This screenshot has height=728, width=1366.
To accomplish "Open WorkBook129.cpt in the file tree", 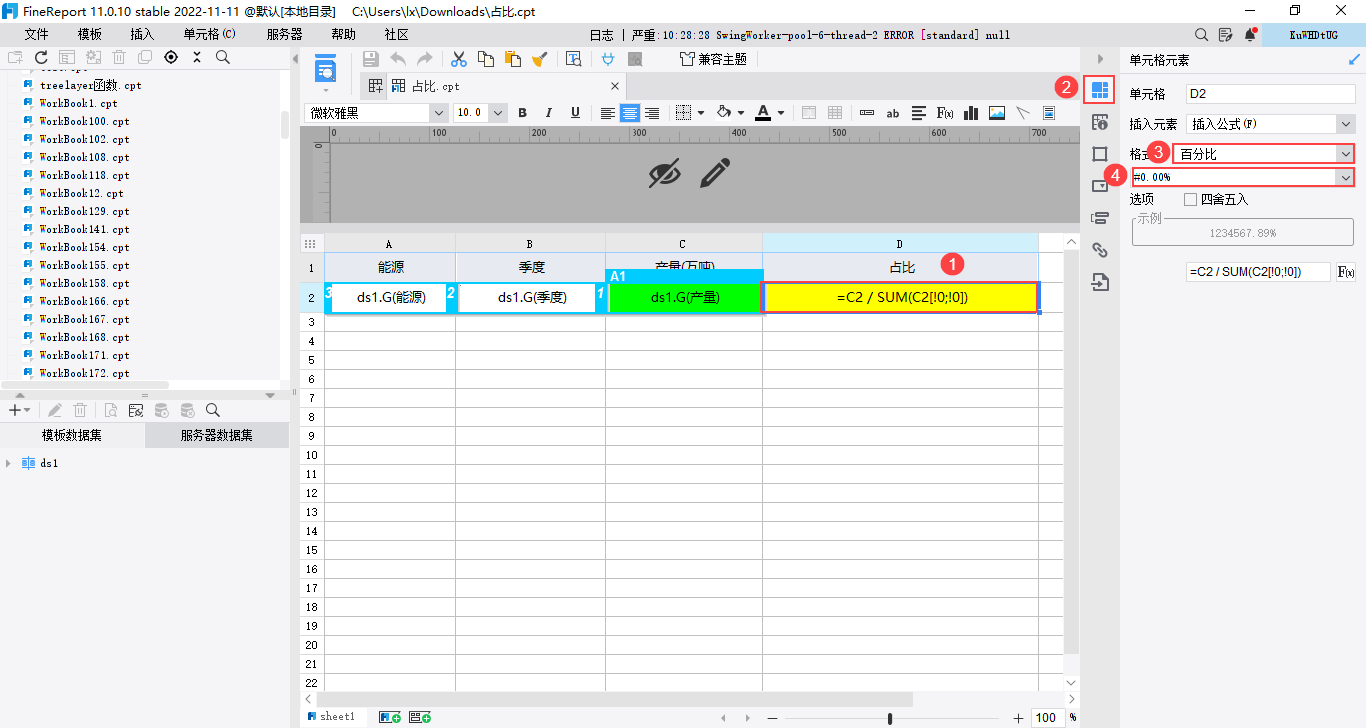I will (x=84, y=211).
